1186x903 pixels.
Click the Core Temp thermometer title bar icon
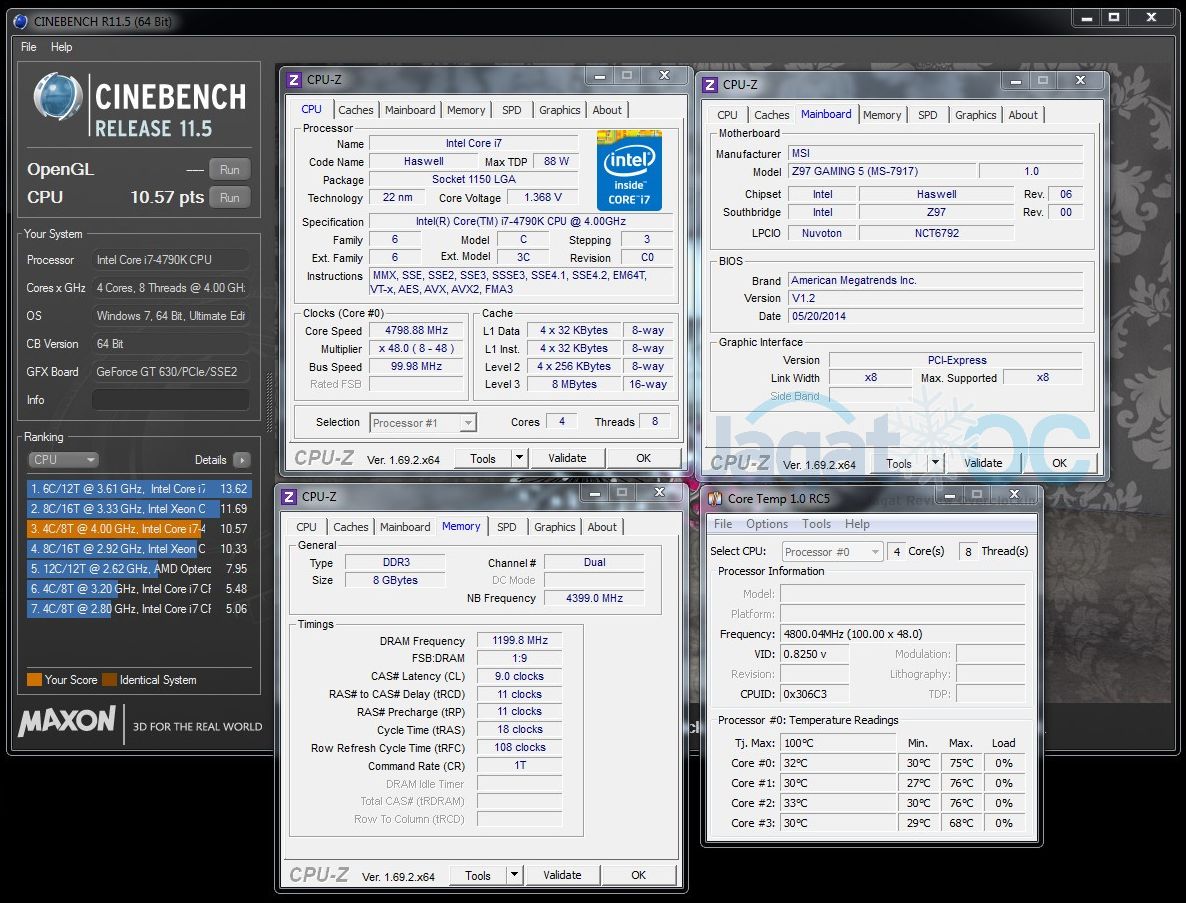(x=716, y=498)
